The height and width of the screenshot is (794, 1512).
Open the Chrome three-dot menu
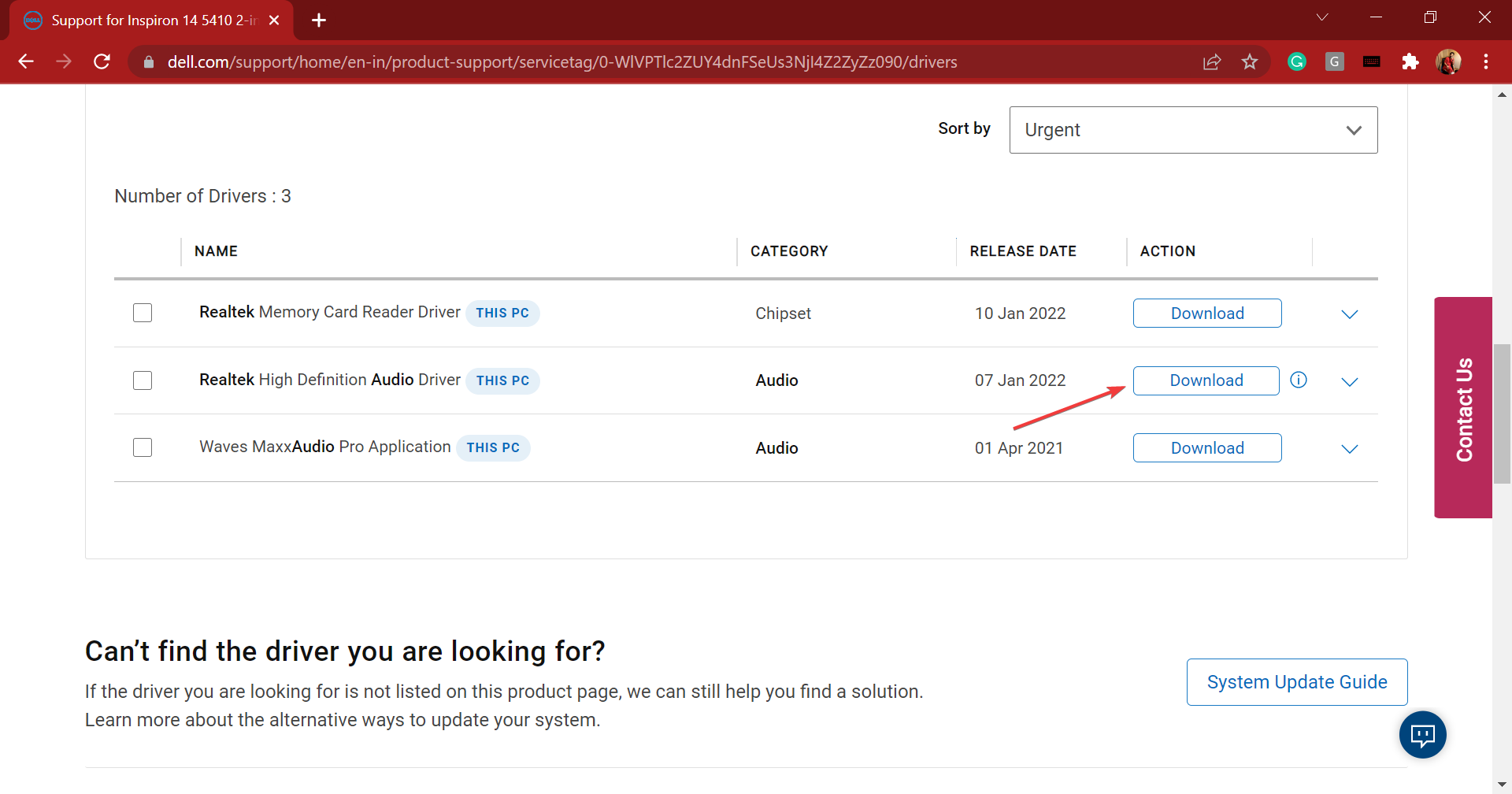(x=1486, y=61)
